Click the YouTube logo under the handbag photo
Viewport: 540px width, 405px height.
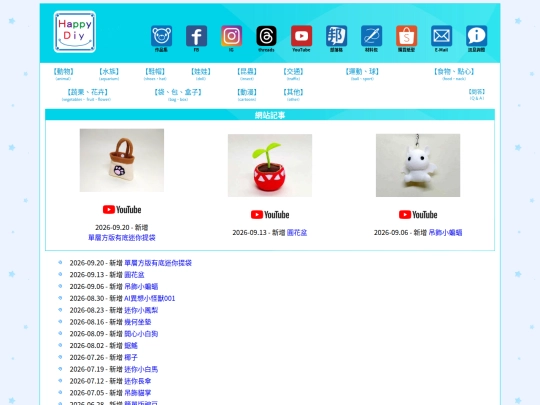[122, 209]
